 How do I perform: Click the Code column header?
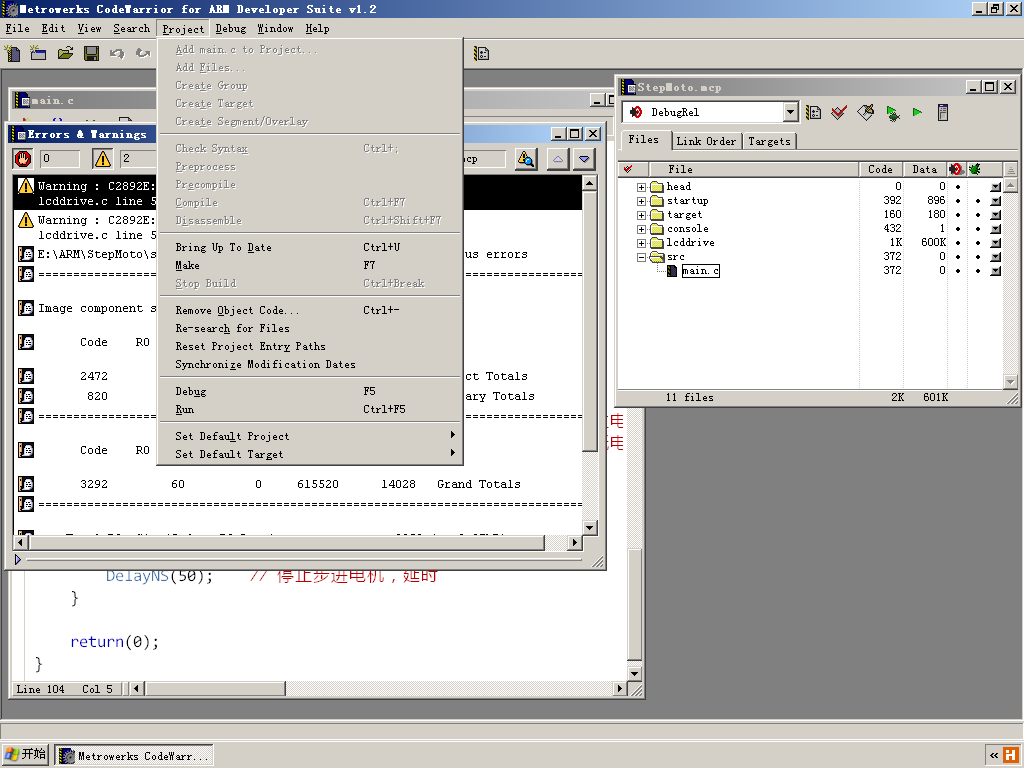(x=880, y=169)
